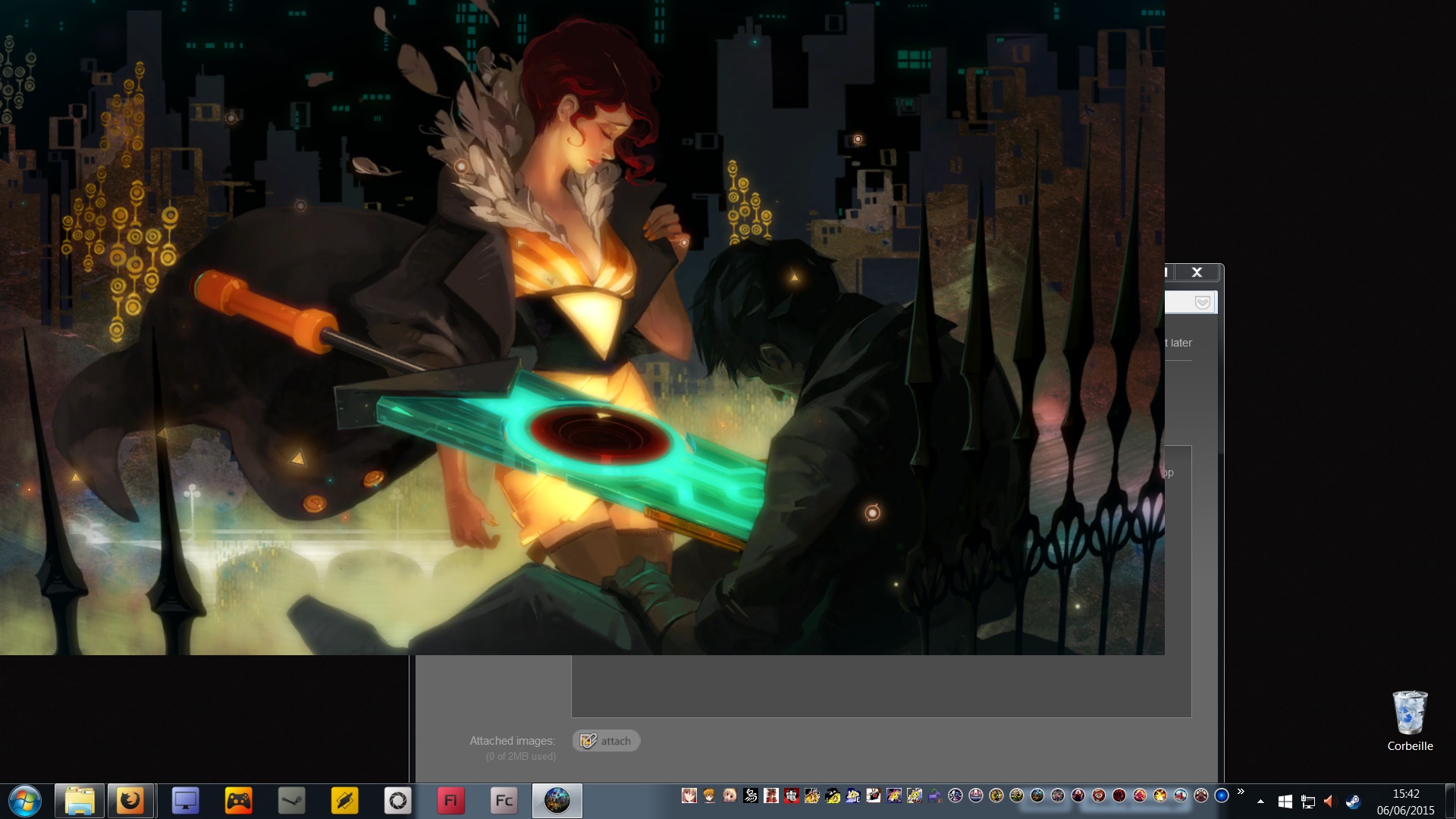Click the blue orb quick-launch icon

(1221, 795)
